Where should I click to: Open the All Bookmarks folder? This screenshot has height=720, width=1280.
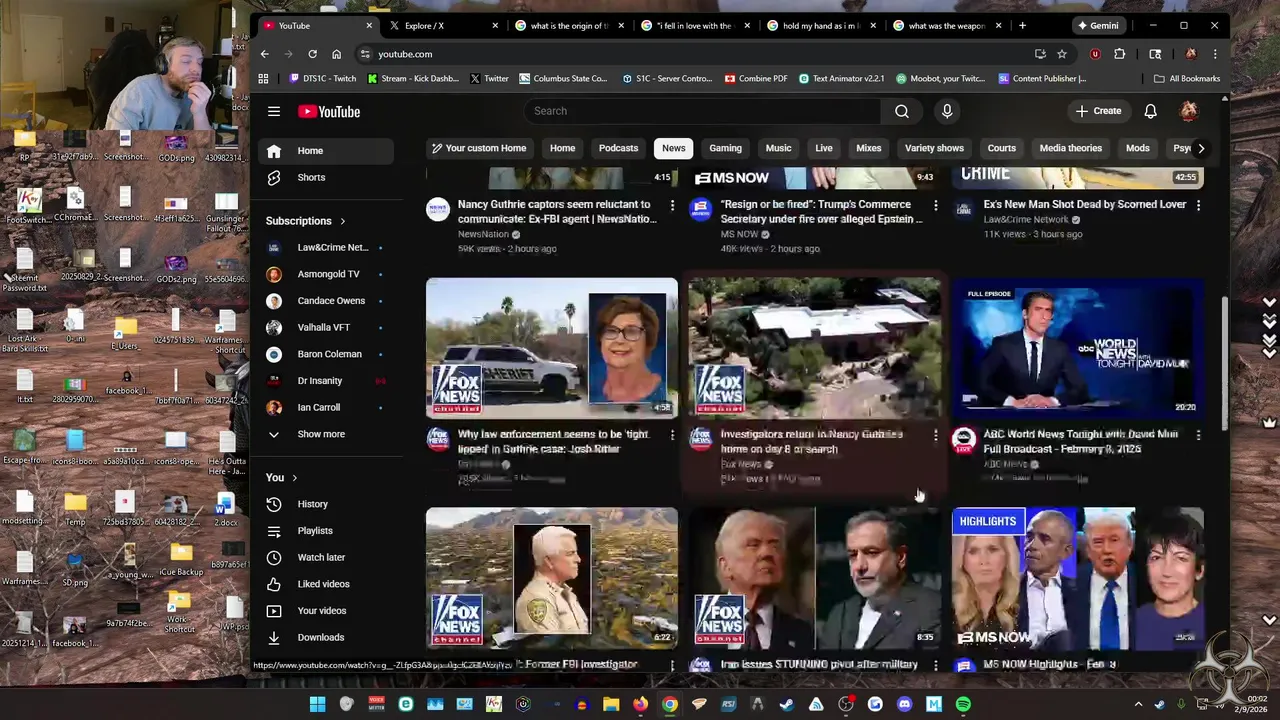1187,78
